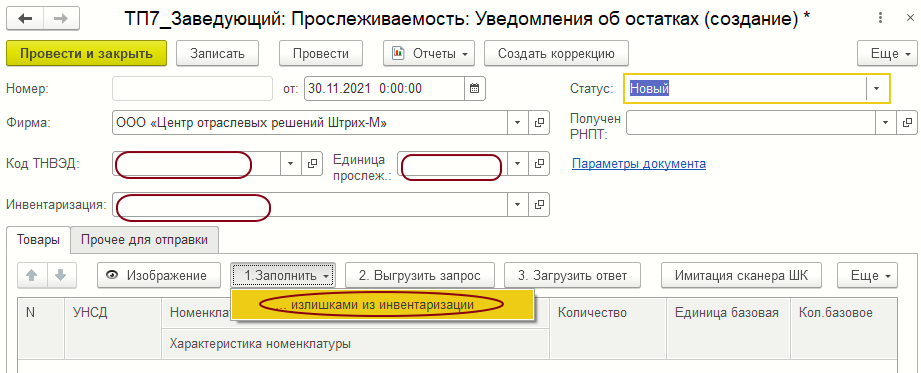Close the document form
921x373 pixels.
coord(910,18)
